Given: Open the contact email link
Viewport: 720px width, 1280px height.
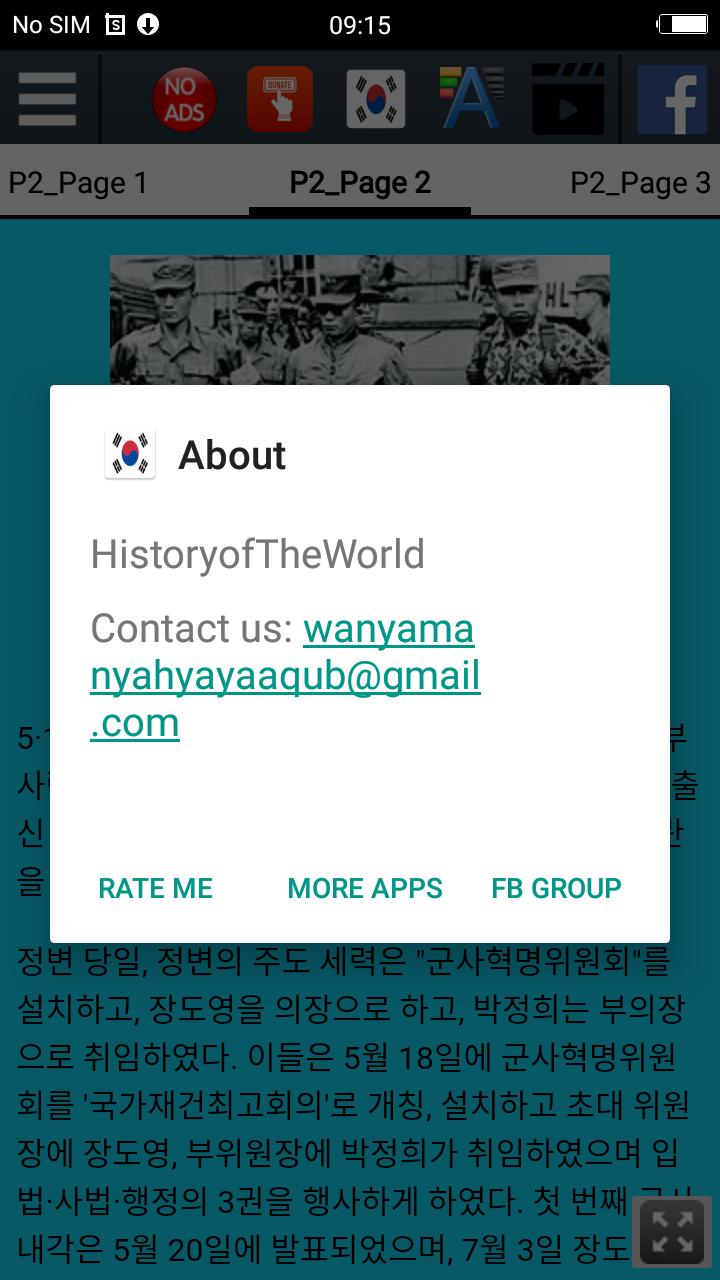Looking at the screenshot, I should pos(286,676).
